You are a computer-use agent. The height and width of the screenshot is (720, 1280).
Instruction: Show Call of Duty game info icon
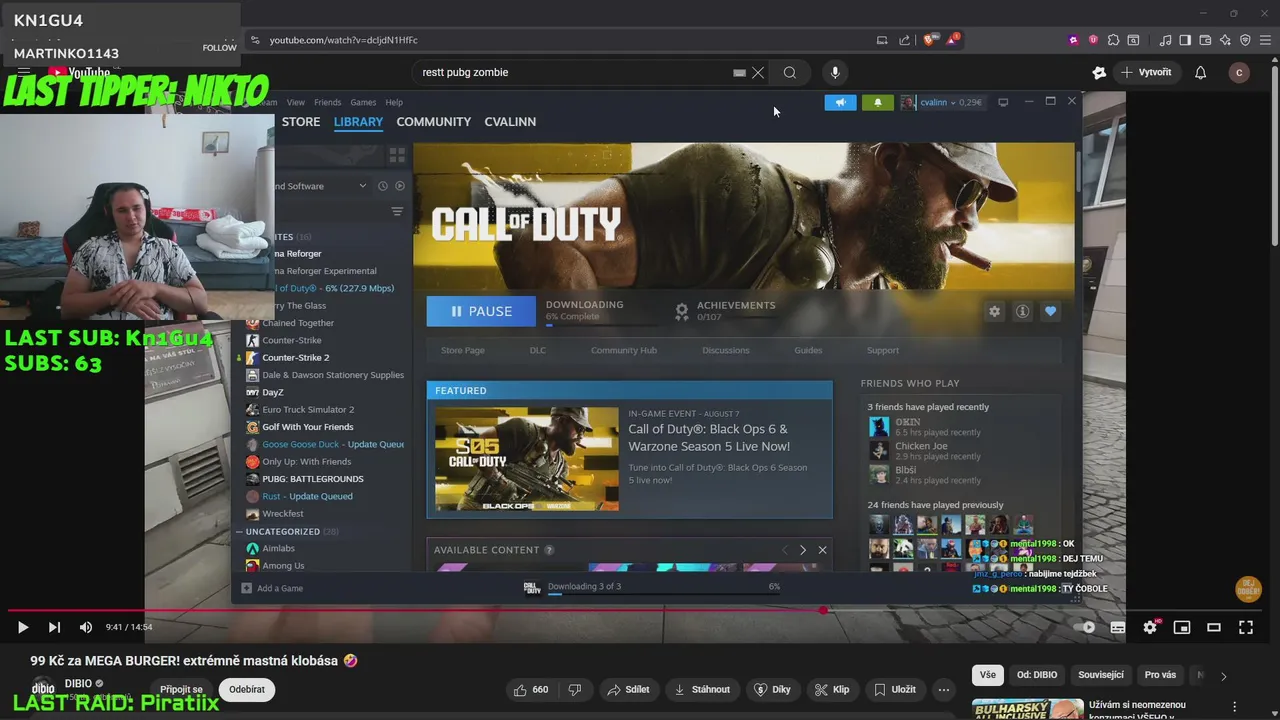pos(1022,311)
